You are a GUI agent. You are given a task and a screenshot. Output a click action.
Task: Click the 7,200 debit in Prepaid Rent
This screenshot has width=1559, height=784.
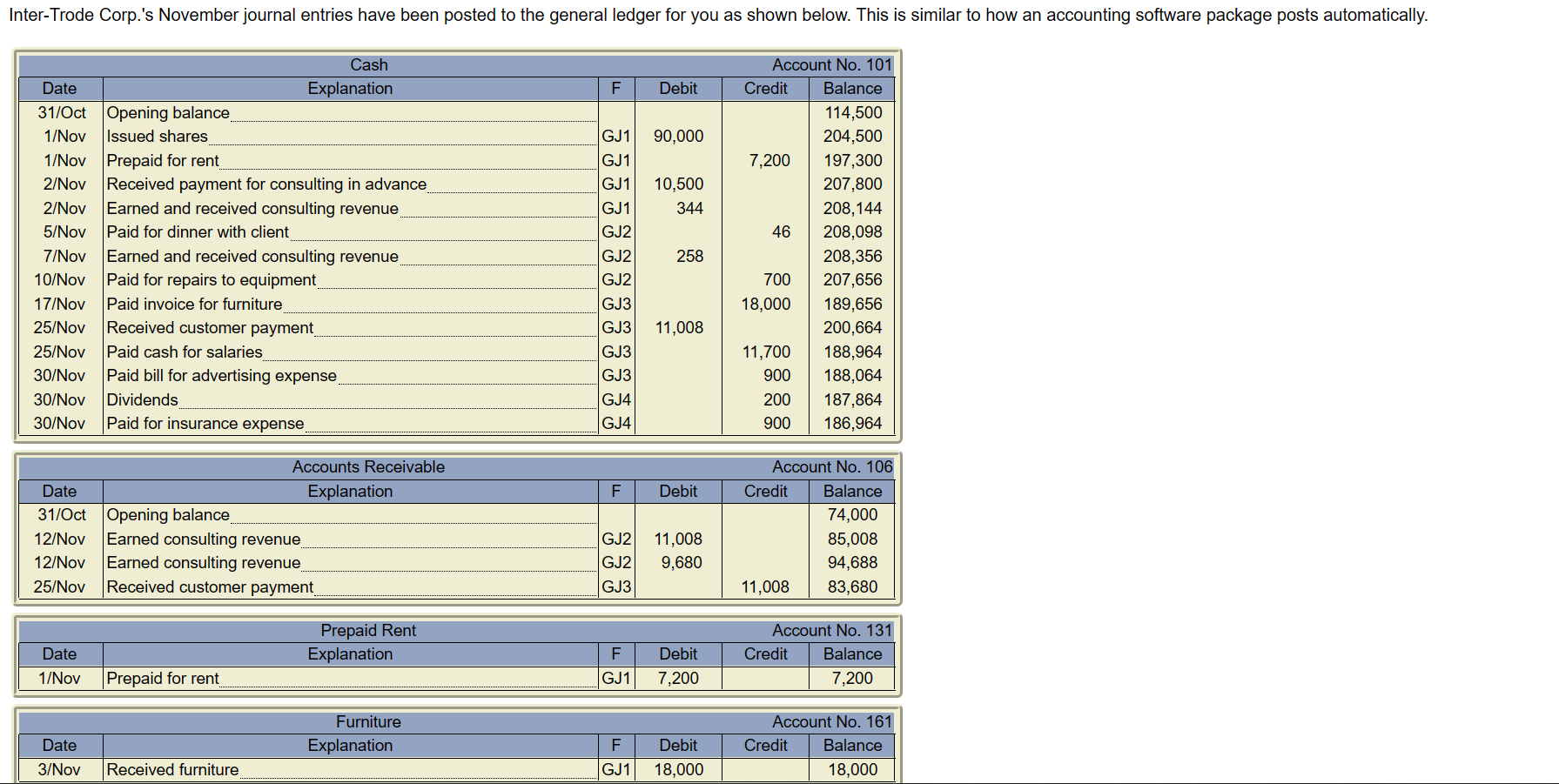click(x=678, y=679)
